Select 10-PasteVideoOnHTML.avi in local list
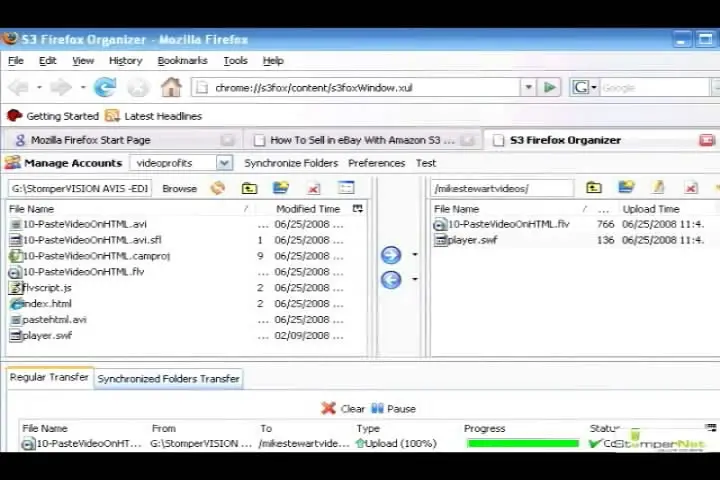Screen dimensions: 720x480 coord(186,224)
